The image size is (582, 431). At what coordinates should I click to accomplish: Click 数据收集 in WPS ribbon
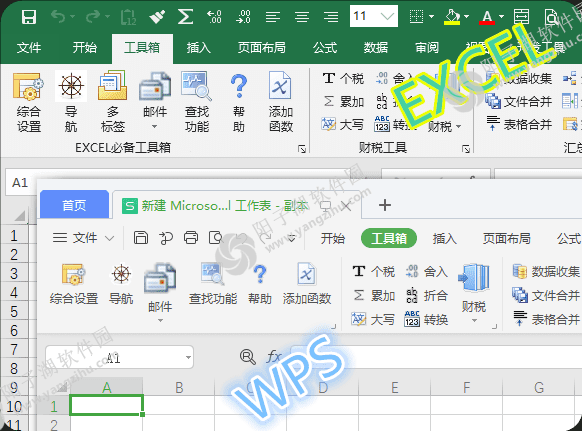546,272
